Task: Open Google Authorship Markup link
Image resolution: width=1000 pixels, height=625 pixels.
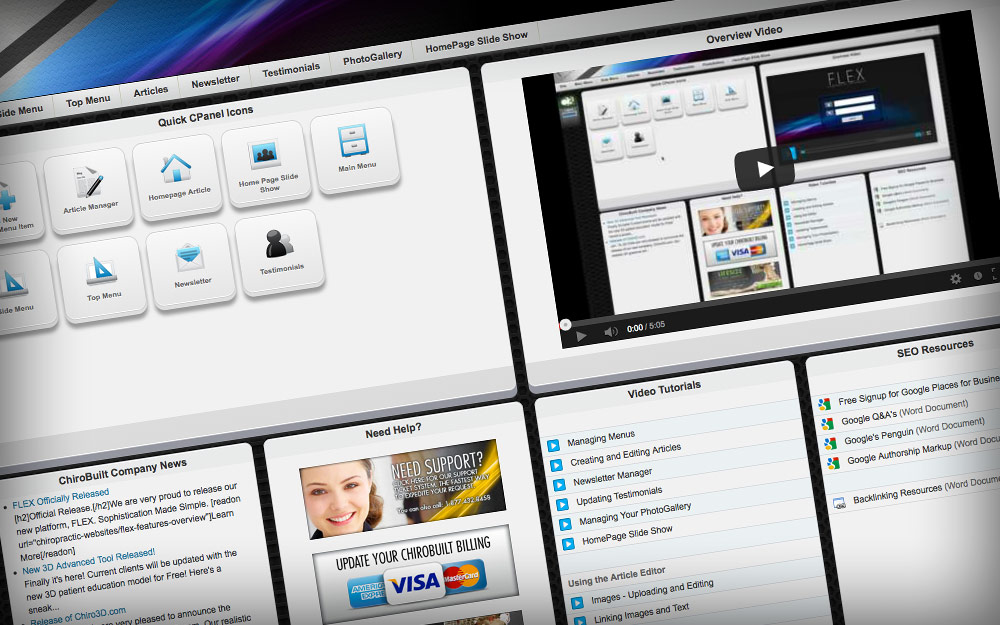Action: point(923,450)
